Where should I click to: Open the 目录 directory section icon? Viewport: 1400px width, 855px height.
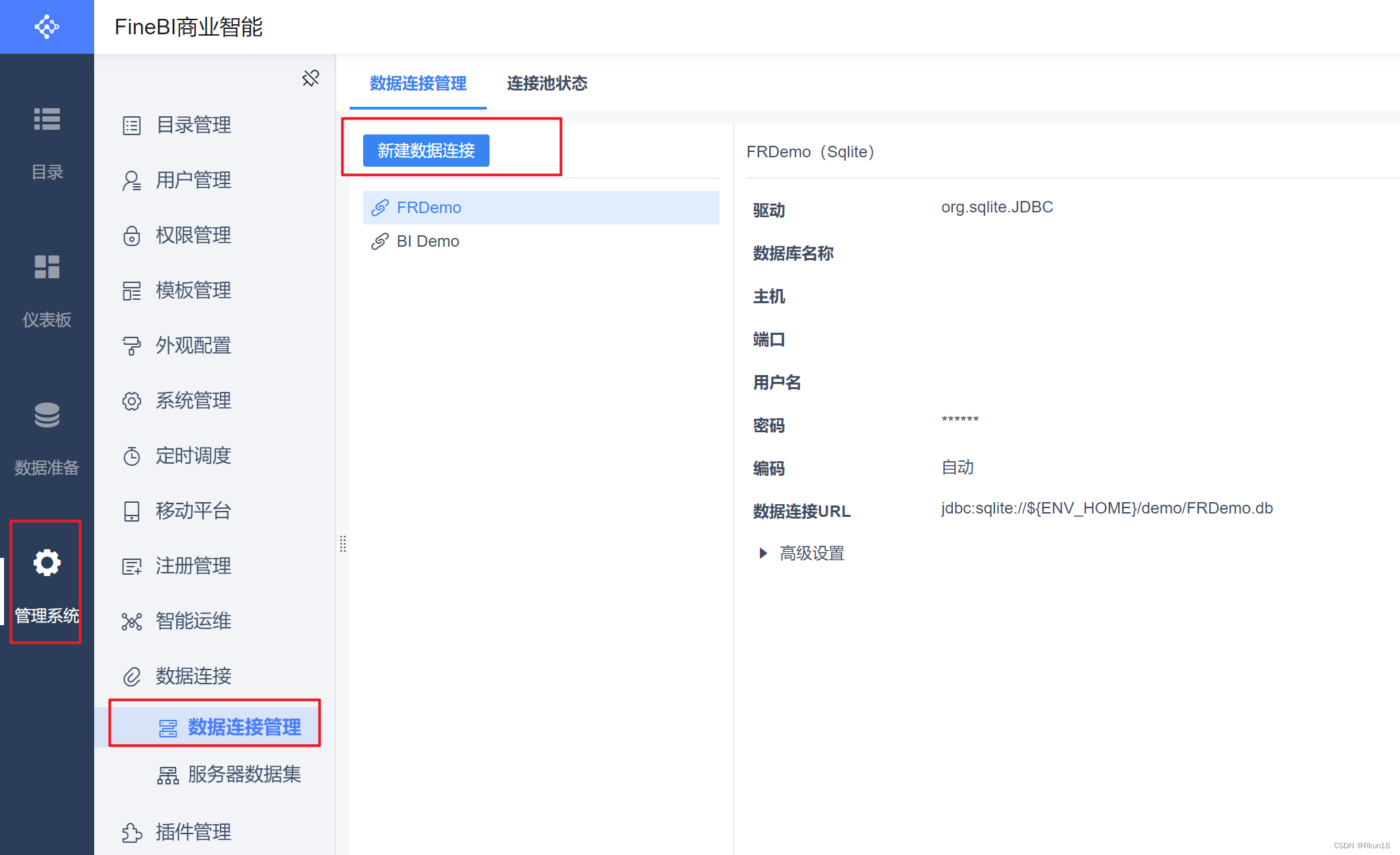[47, 119]
